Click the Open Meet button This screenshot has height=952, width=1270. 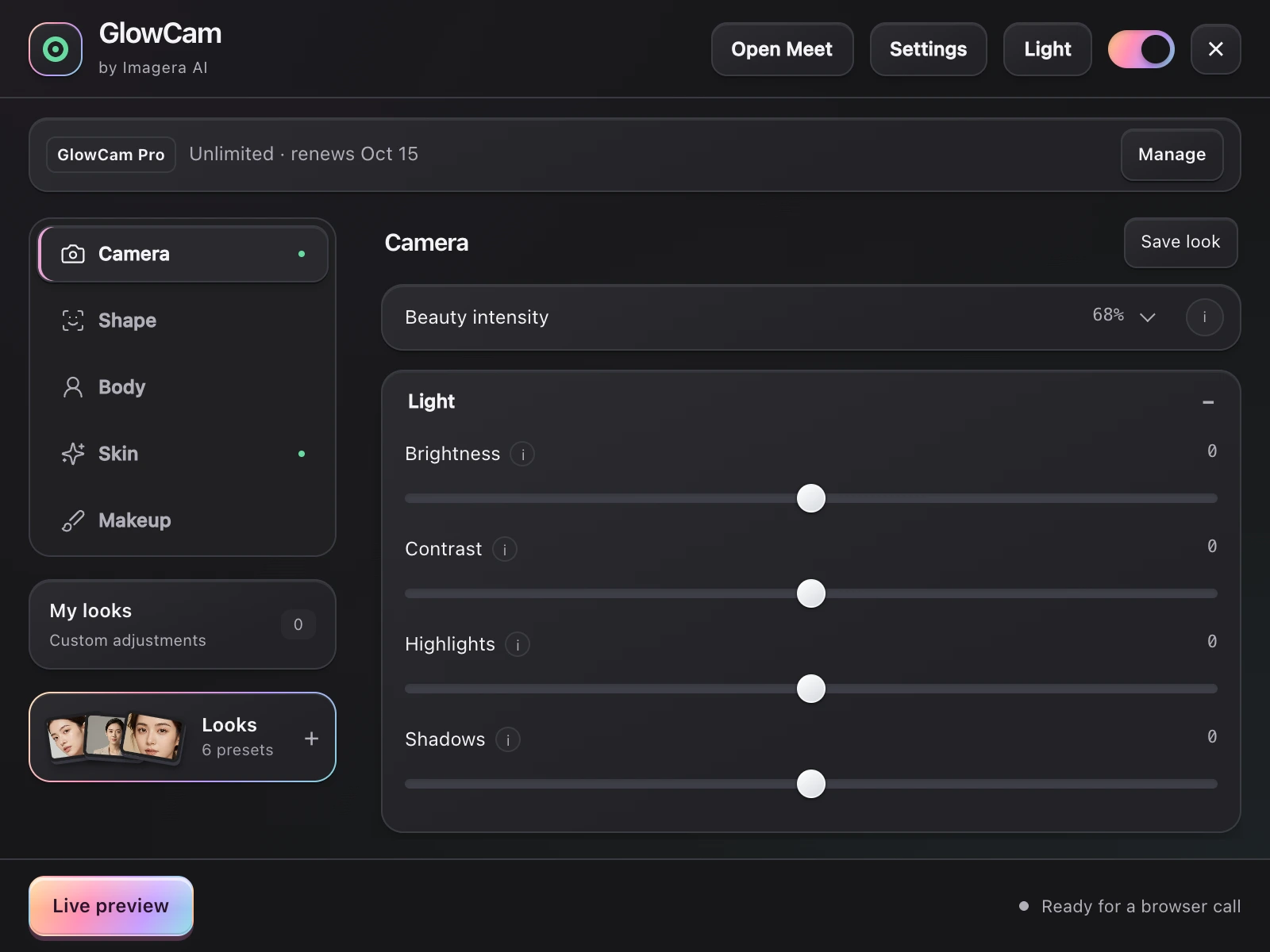click(782, 49)
